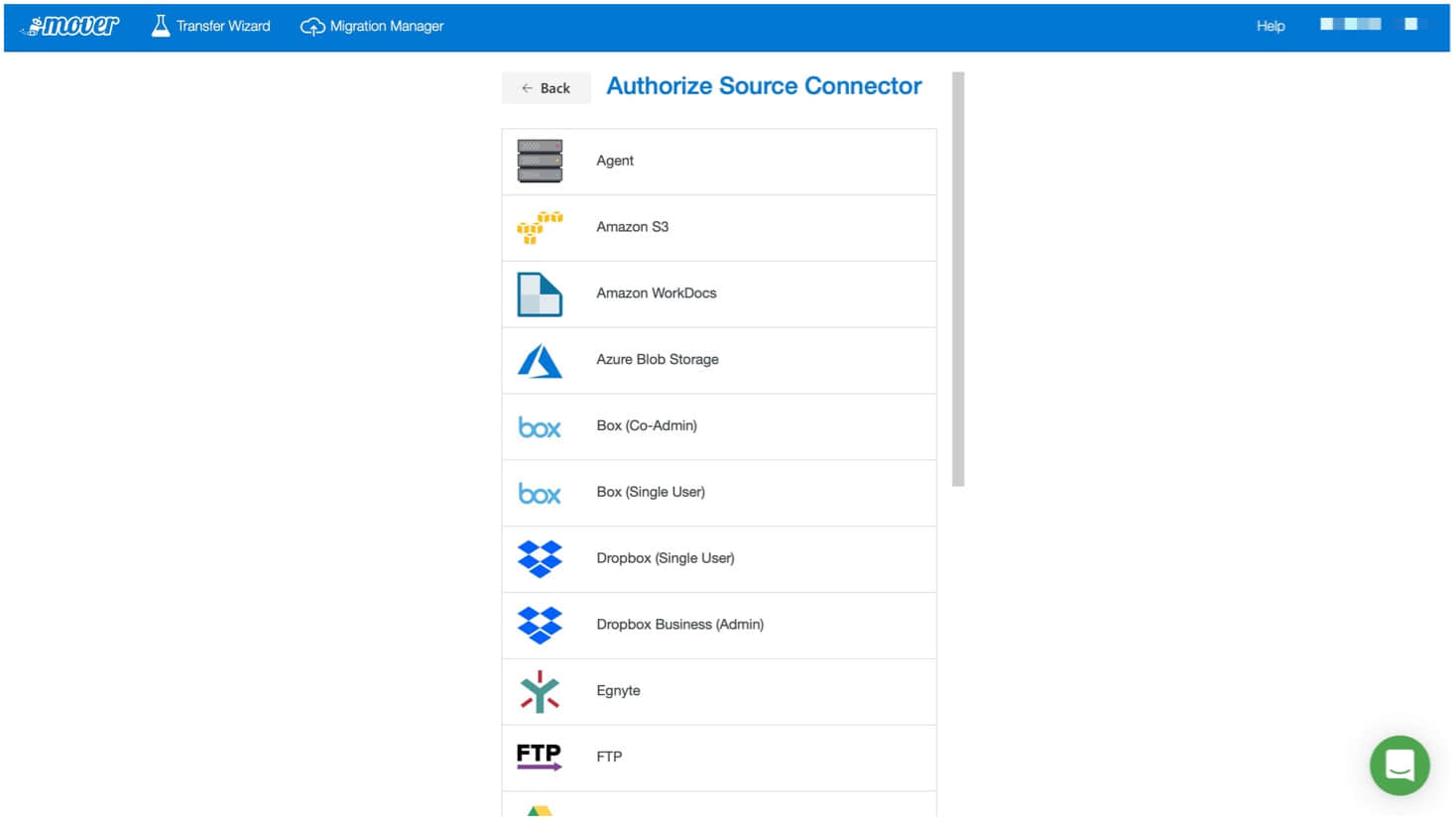Viewport: 1456px width, 821px height.
Task: Select the Dropbox Business (Admin) icon
Action: pyautogui.click(x=540, y=626)
